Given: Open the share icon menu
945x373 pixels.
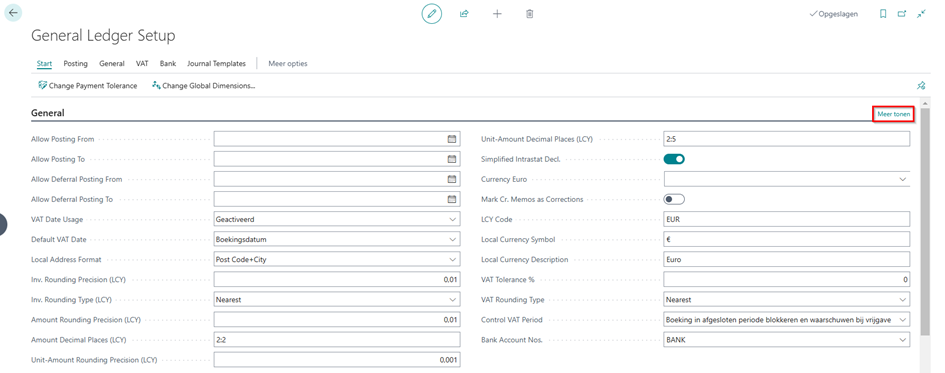Looking at the screenshot, I should click(x=464, y=13).
